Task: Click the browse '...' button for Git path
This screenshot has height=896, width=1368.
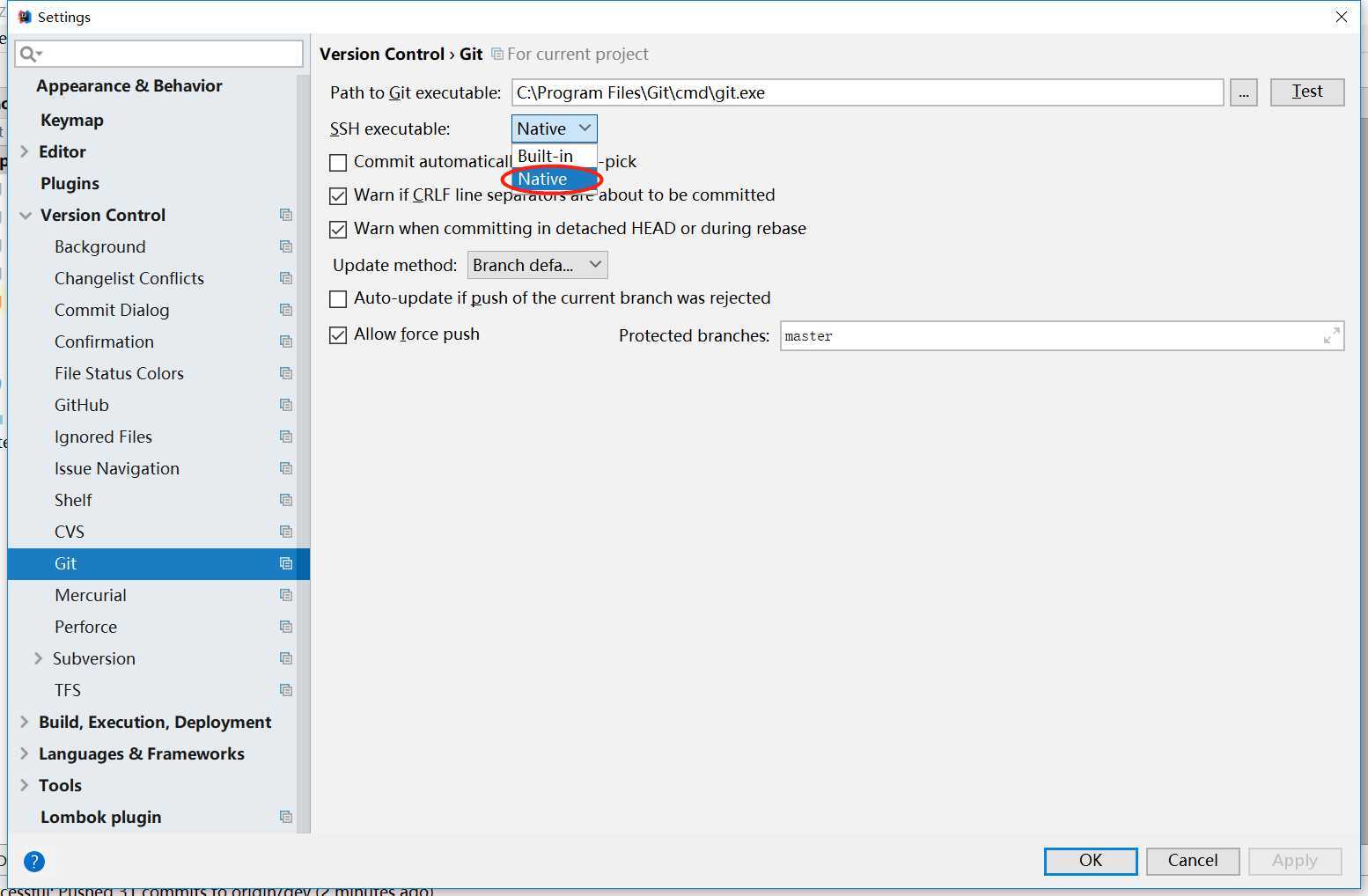Action: click(x=1244, y=92)
